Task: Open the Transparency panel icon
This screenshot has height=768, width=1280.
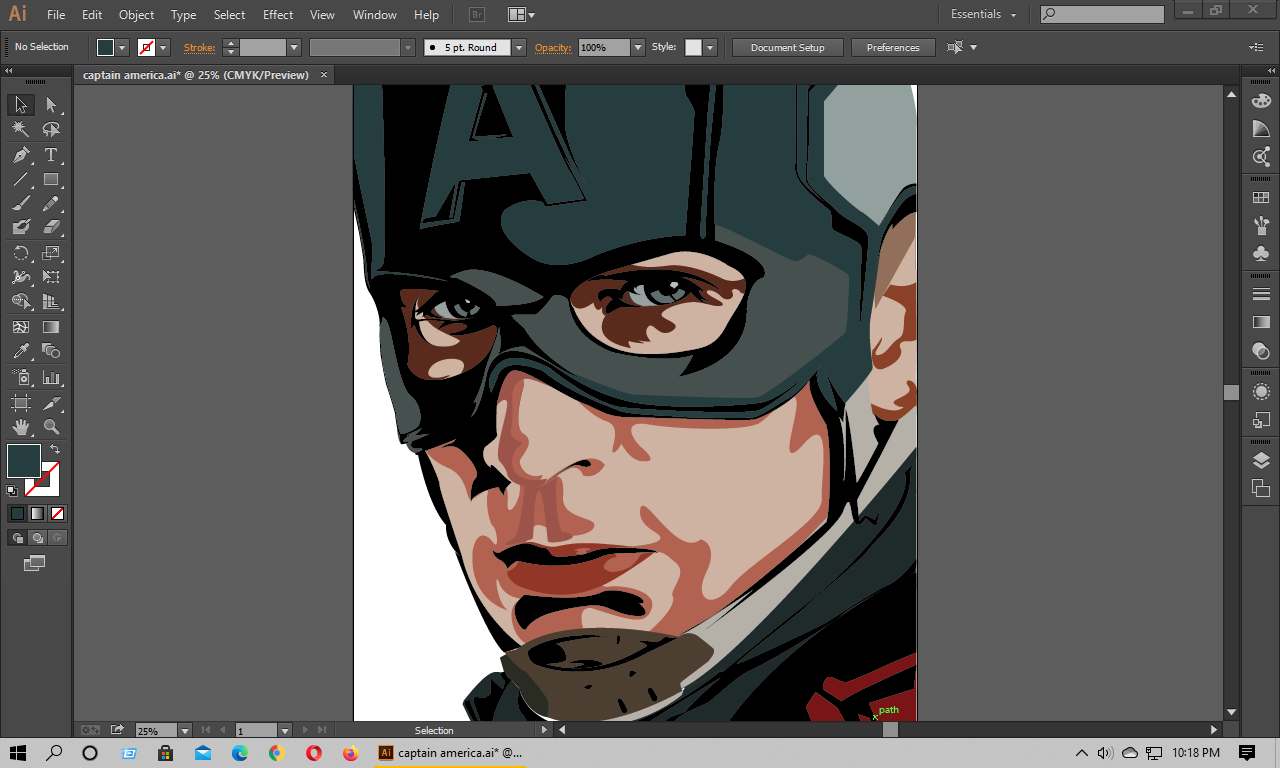Action: (1261, 351)
